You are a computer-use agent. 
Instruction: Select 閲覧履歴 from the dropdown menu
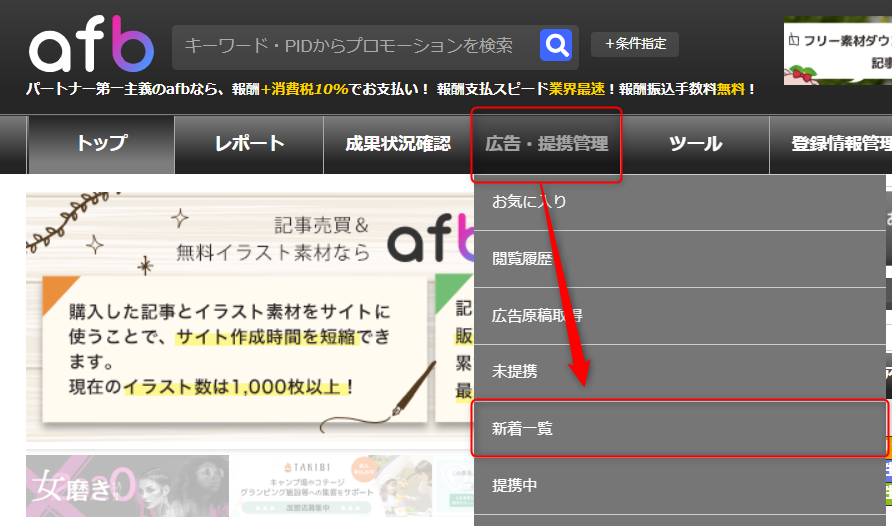point(680,259)
